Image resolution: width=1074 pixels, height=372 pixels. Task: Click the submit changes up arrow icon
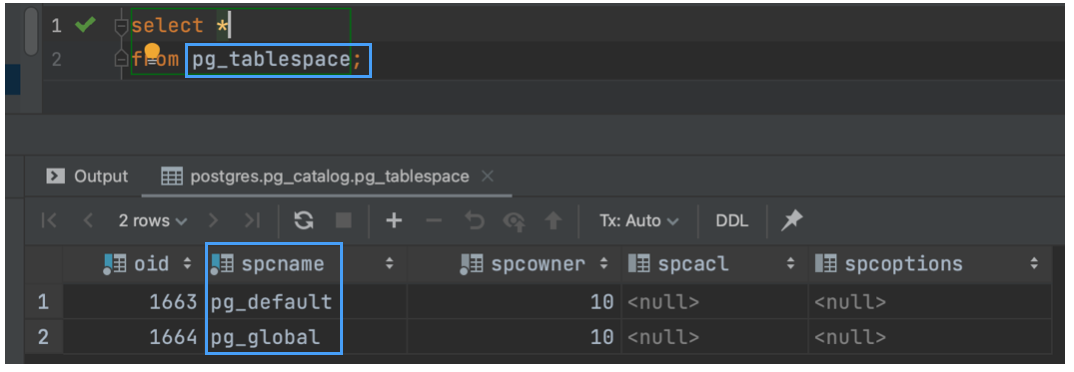pos(553,221)
